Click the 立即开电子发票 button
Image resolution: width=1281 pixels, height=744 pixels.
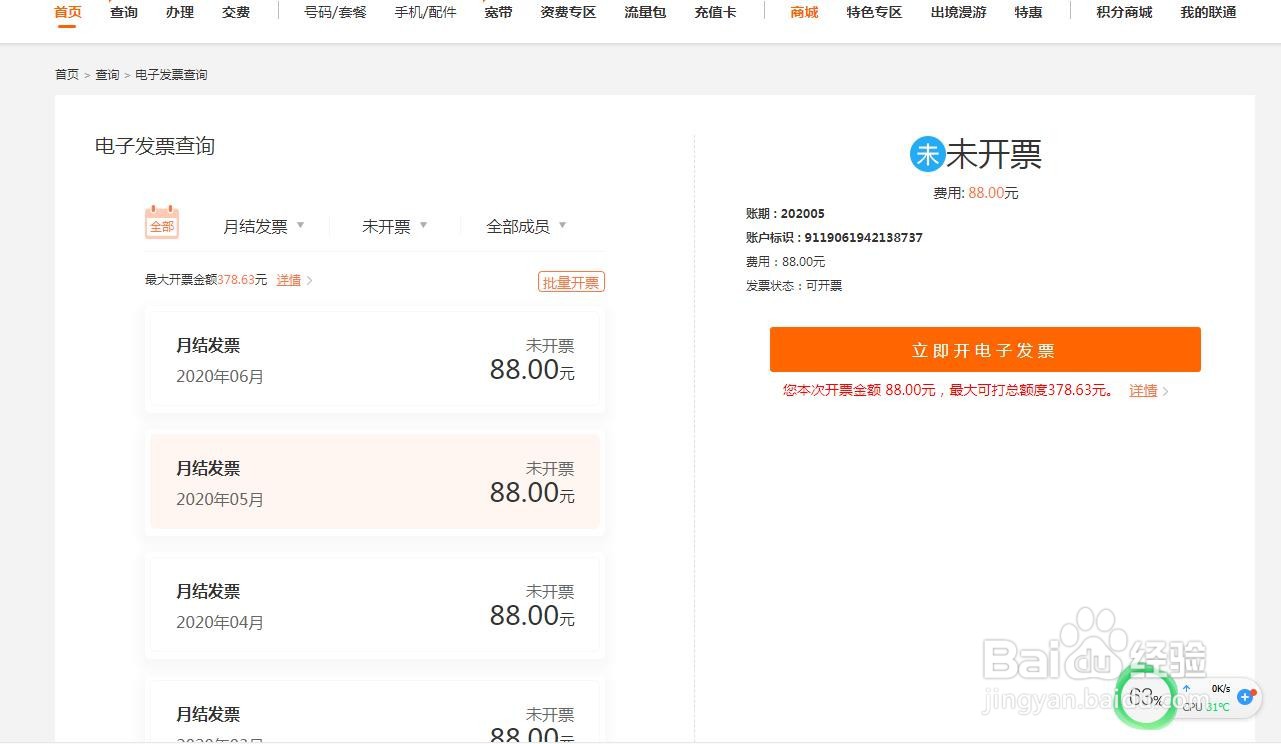985,349
